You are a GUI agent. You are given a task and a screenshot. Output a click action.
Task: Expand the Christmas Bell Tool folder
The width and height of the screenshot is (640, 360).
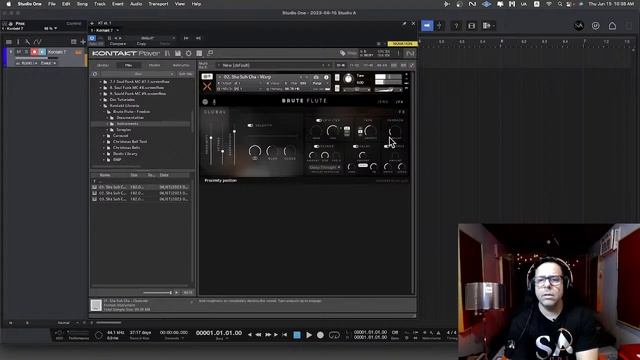coord(104,141)
